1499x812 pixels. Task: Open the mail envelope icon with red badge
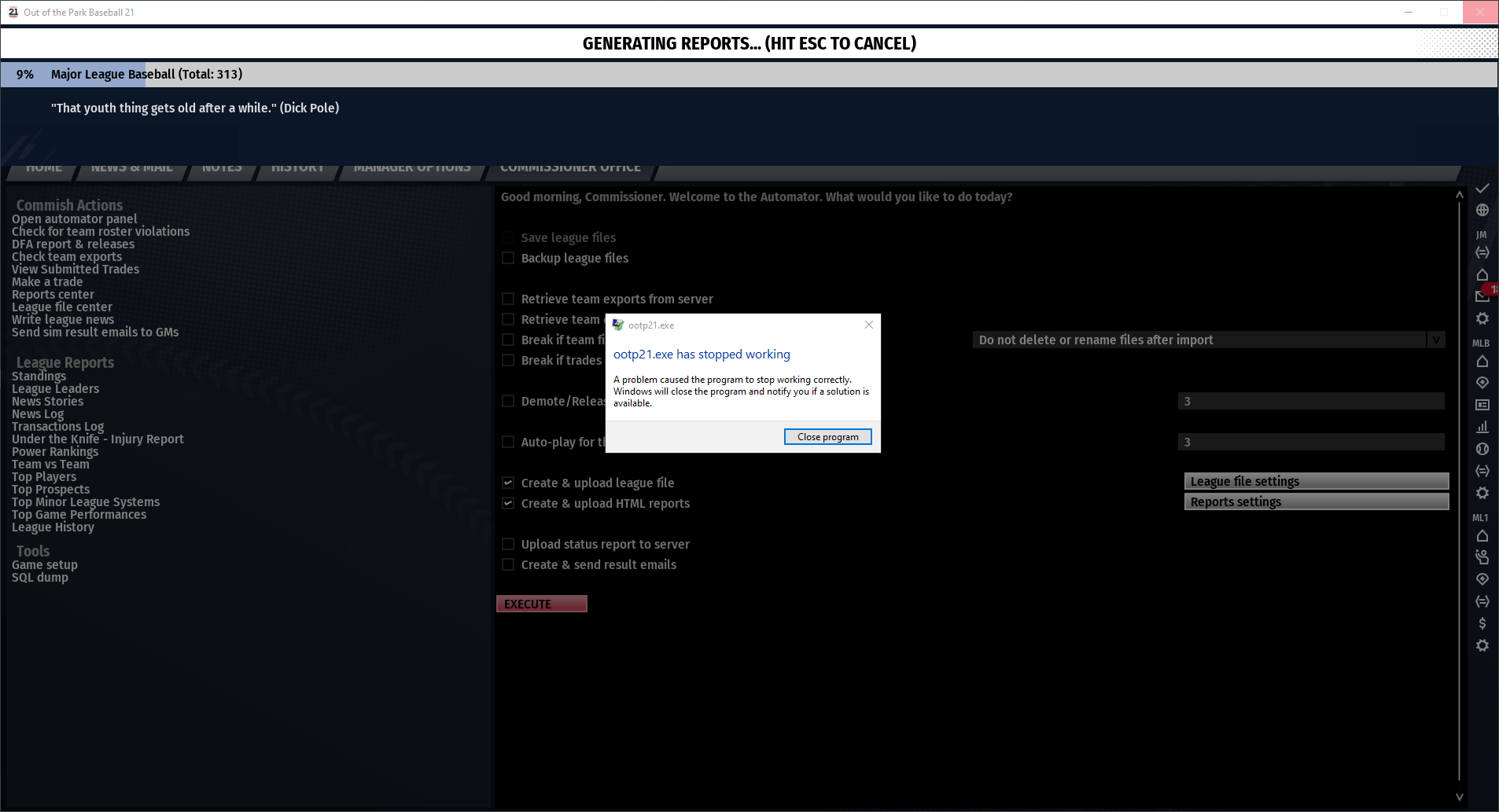[1483, 296]
